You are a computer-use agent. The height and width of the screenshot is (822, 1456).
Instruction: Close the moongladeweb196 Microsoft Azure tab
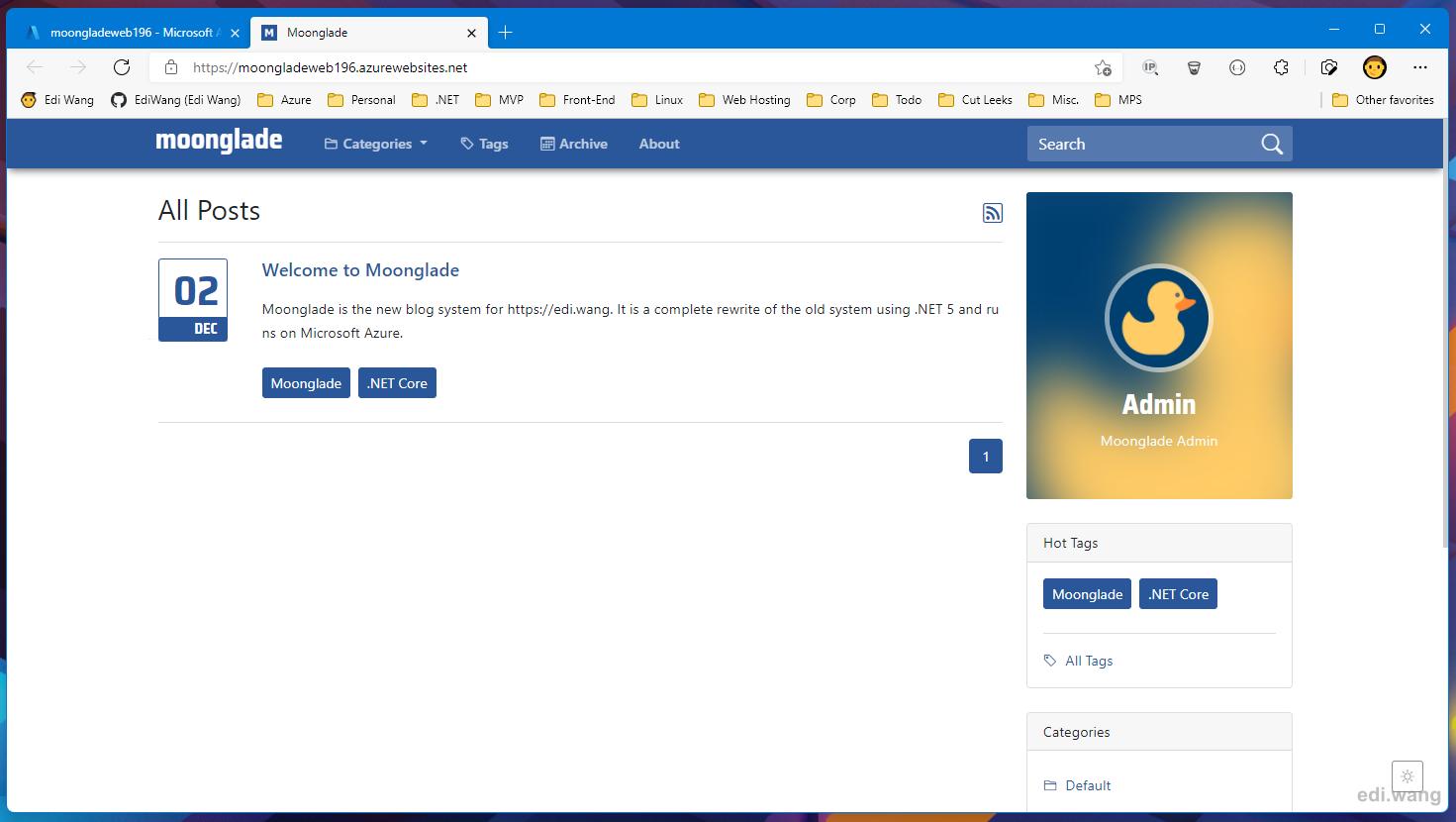click(235, 33)
